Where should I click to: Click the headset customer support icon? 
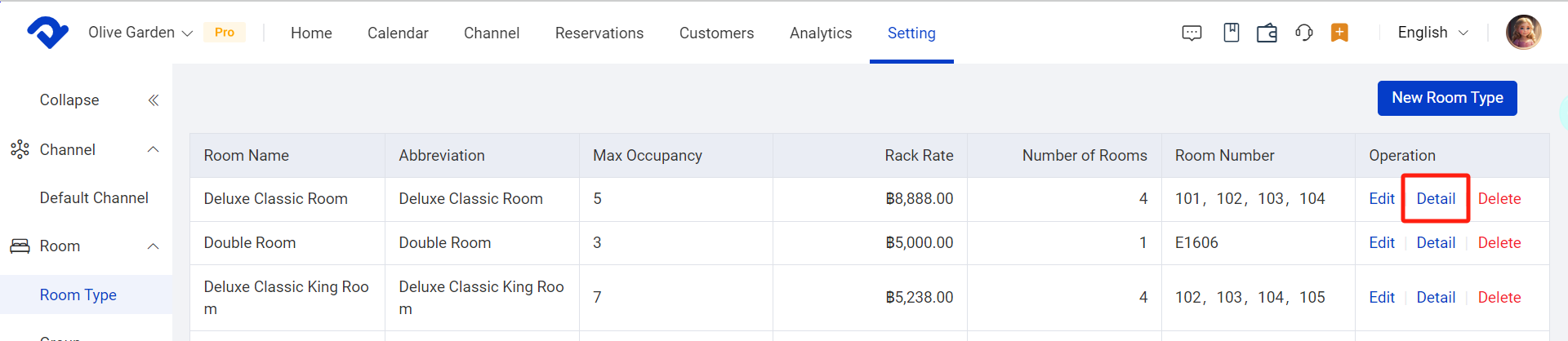click(x=1304, y=33)
